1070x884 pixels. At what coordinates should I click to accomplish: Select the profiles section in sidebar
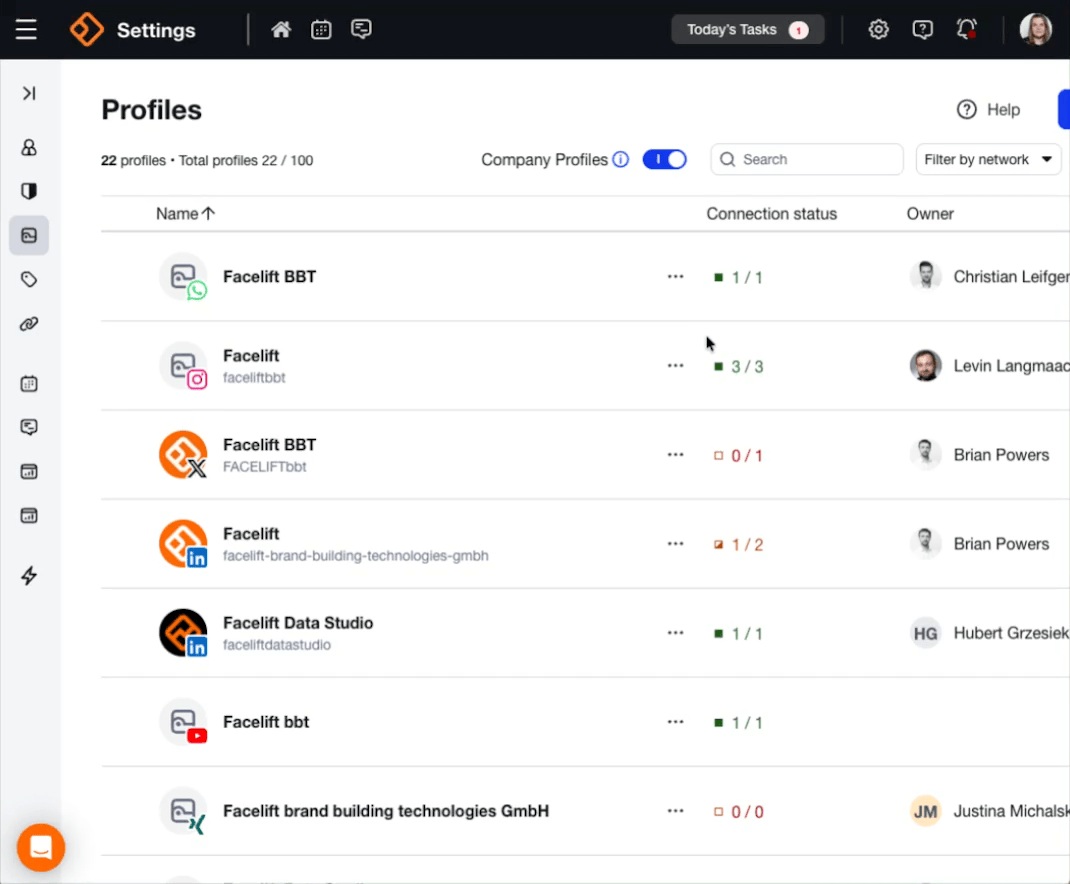coord(29,236)
